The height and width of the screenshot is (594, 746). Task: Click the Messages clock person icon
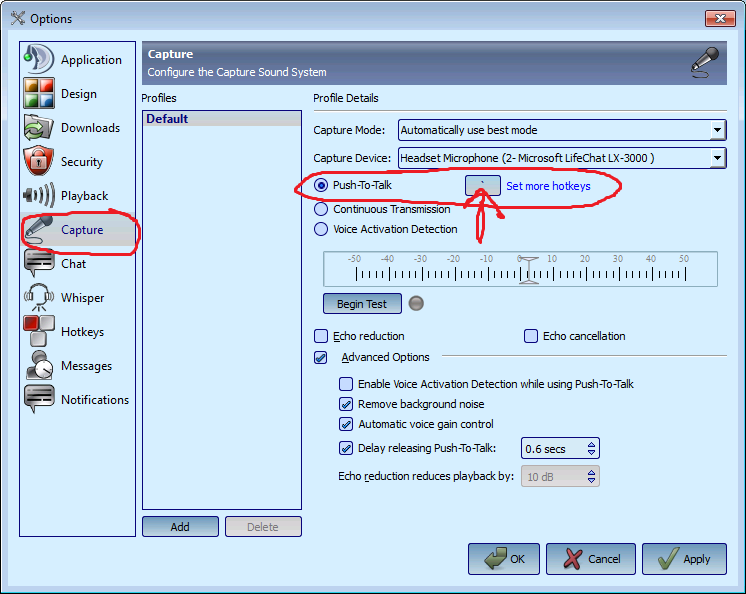39,365
